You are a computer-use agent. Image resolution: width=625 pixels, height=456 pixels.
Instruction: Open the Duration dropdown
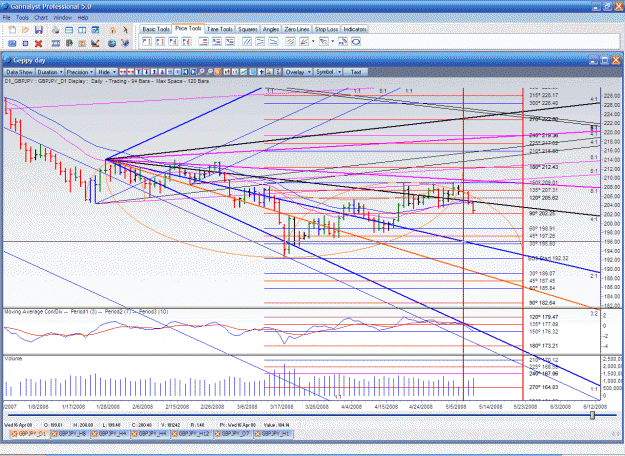[x=50, y=72]
